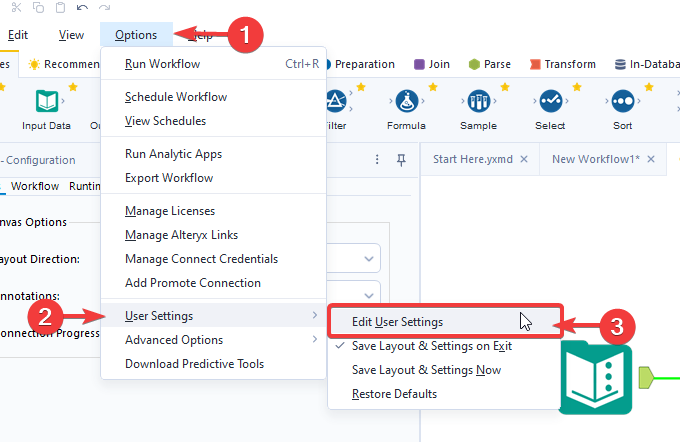Close the New Workflow1 tab

point(651,159)
